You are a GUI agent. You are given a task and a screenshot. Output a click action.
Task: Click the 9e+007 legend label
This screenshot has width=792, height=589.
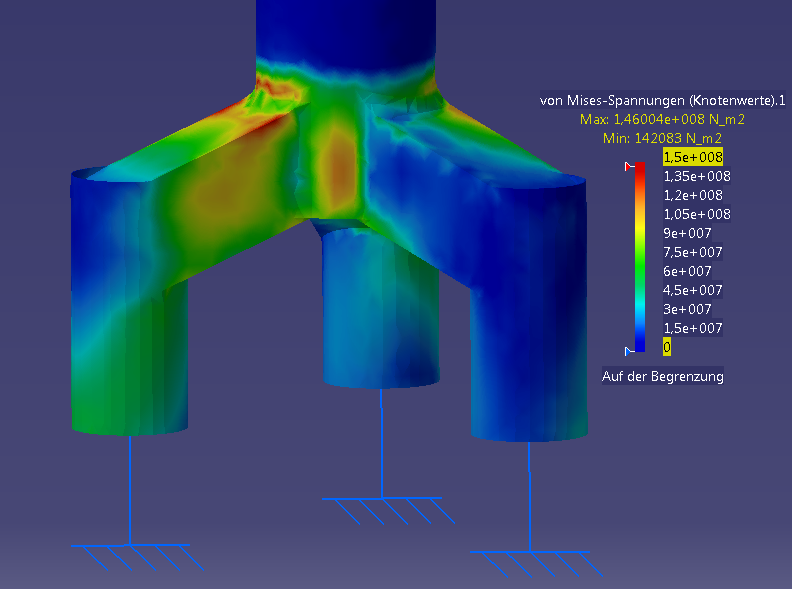pyautogui.click(x=687, y=233)
